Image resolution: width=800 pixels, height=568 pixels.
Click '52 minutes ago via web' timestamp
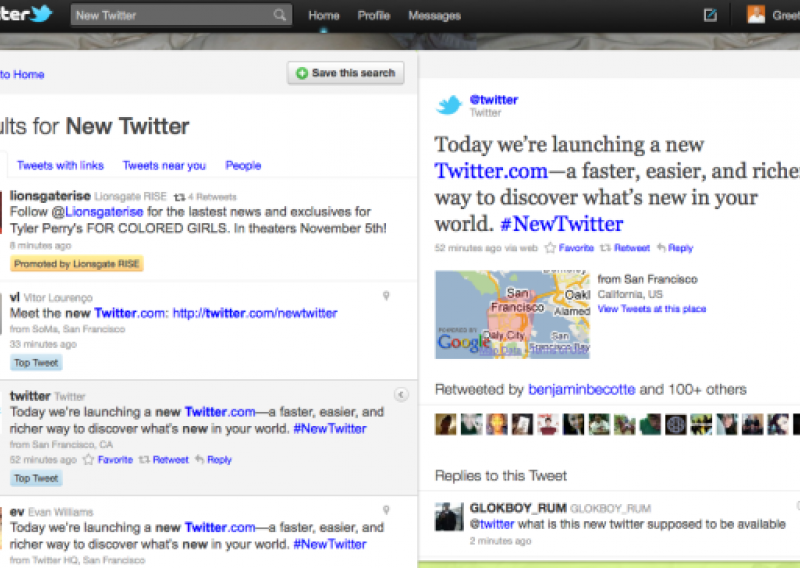pos(486,248)
